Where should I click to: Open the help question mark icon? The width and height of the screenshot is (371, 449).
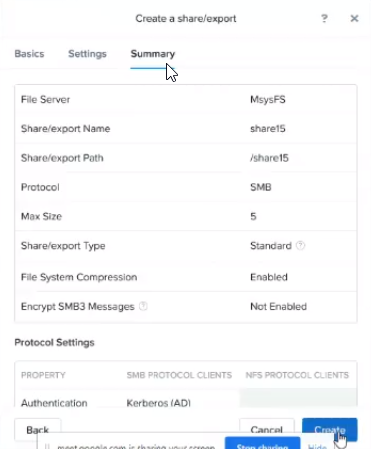click(324, 18)
